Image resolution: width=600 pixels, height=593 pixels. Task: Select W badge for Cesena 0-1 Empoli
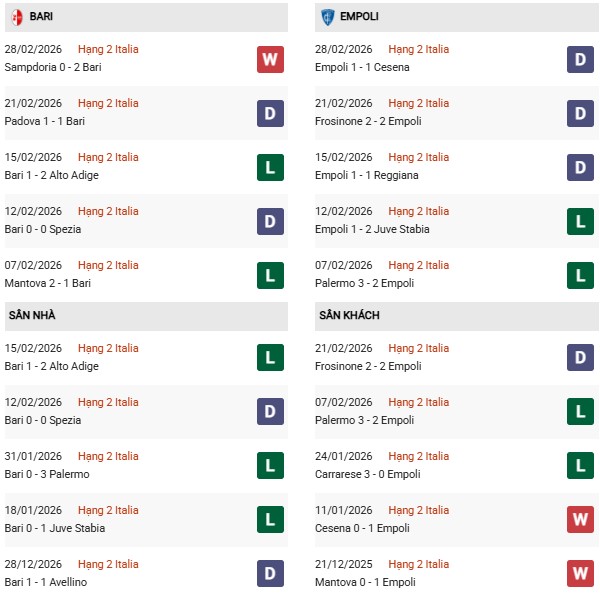pos(582,520)
